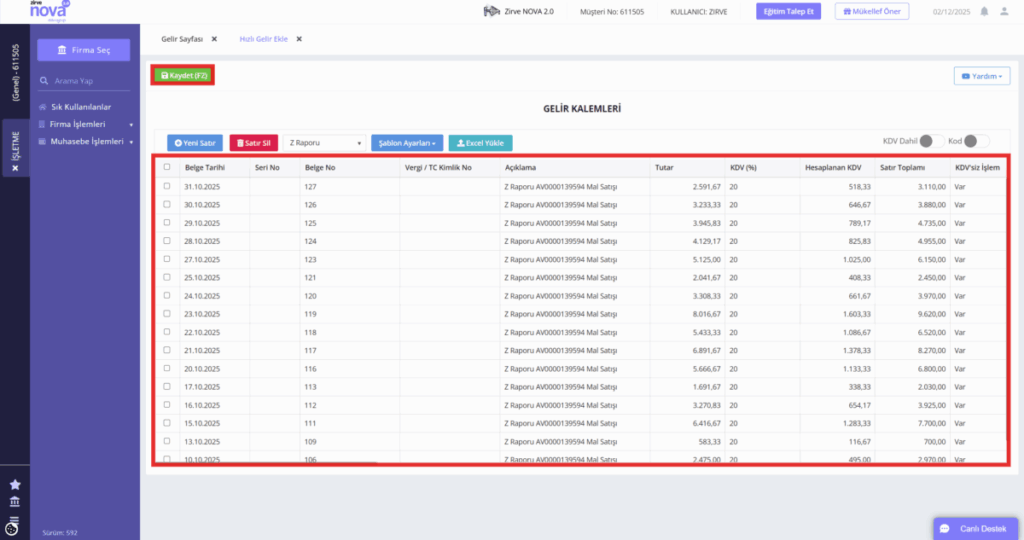Screen dimensions: 1024x540
Task: Check the select-all checkbox in header
Action: pyautogui.click(x=167, y=167)
